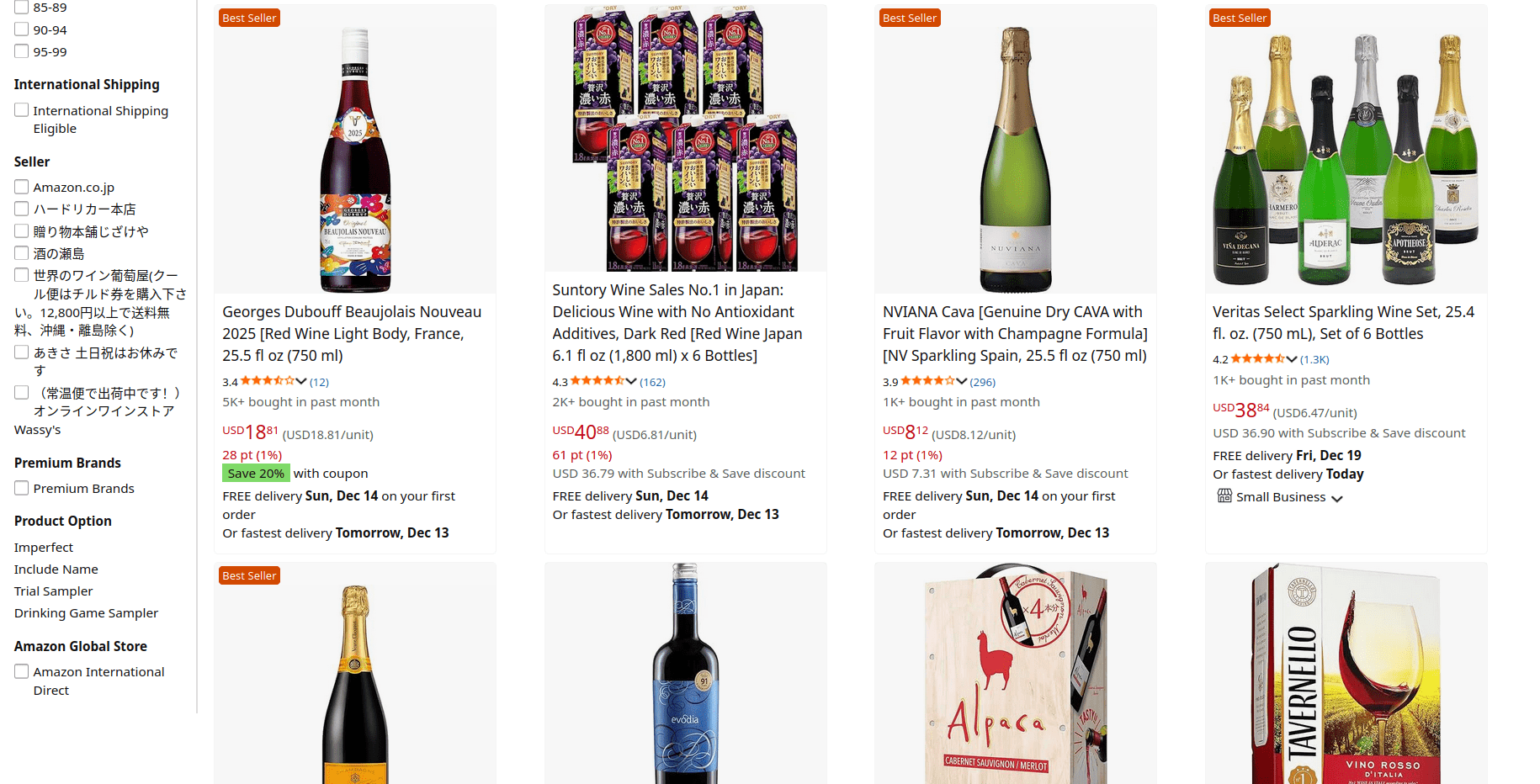The height and width of the screenshot is (784, 1540).
Task: Click Best Seller badge on Veritas Select set
Action: (1240, 18)
